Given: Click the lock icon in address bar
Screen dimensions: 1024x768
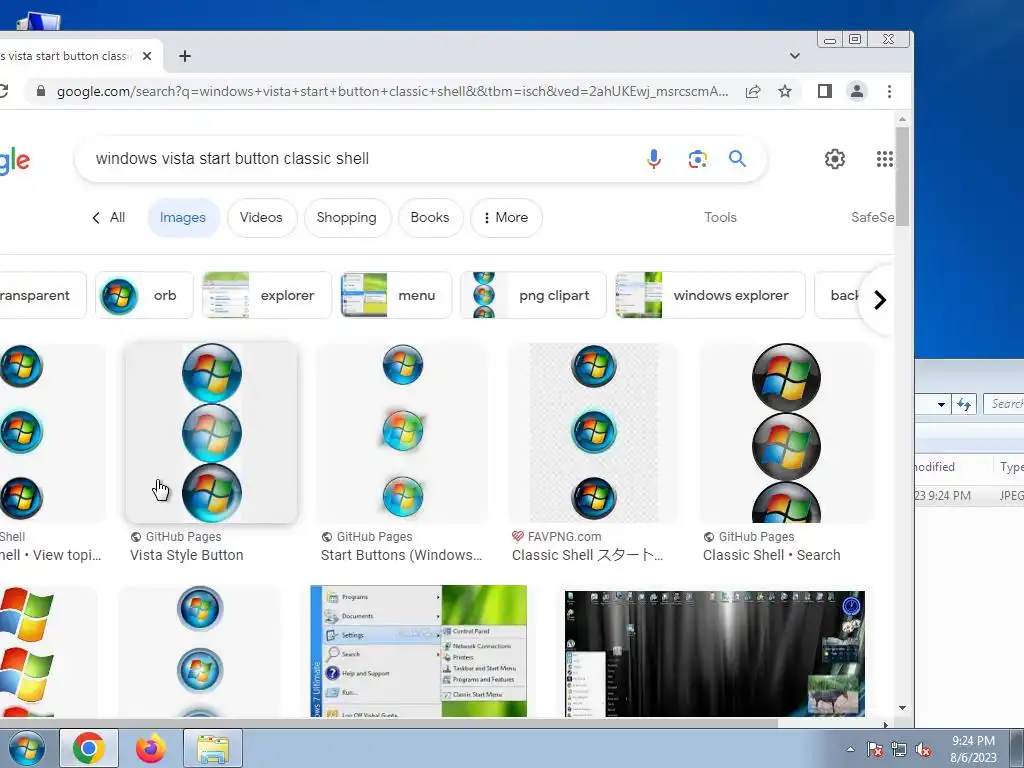Looking at the screenshot, I should pyautogui.click(x=40, y=91).
